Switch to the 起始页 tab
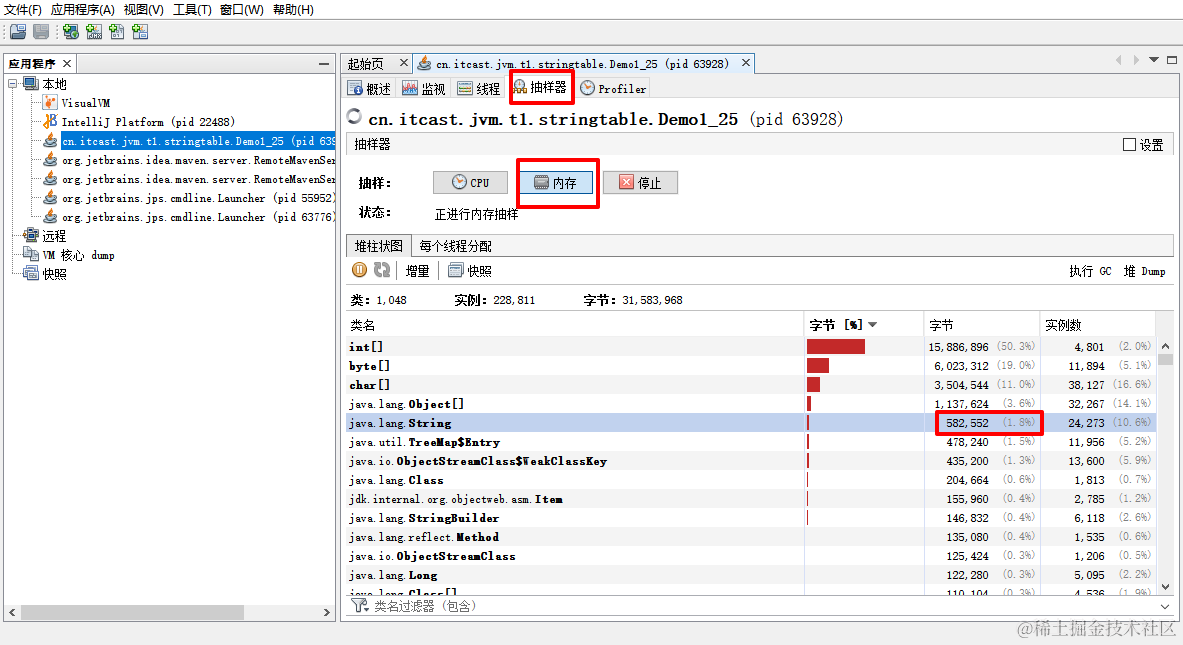Viewport: 1183px width, 645px height. (x=366, y=64)
